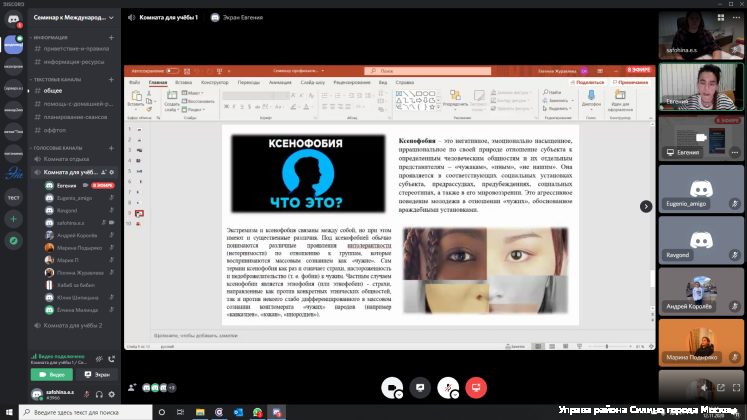The width and height of the screenshot is (747, 420).
Task: Toggle camera button in call controls
Action: [x=392, y=388]
